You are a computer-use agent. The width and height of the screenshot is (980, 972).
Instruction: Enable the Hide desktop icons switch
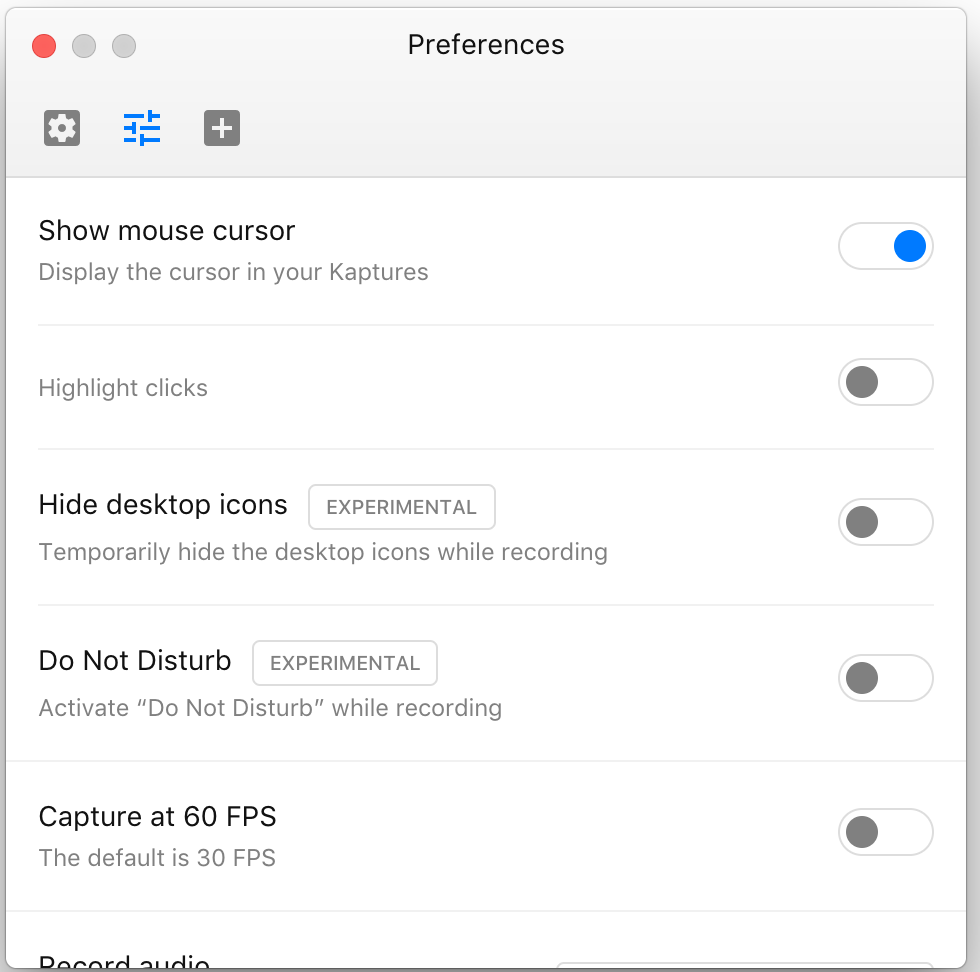[x=886, y=522]
